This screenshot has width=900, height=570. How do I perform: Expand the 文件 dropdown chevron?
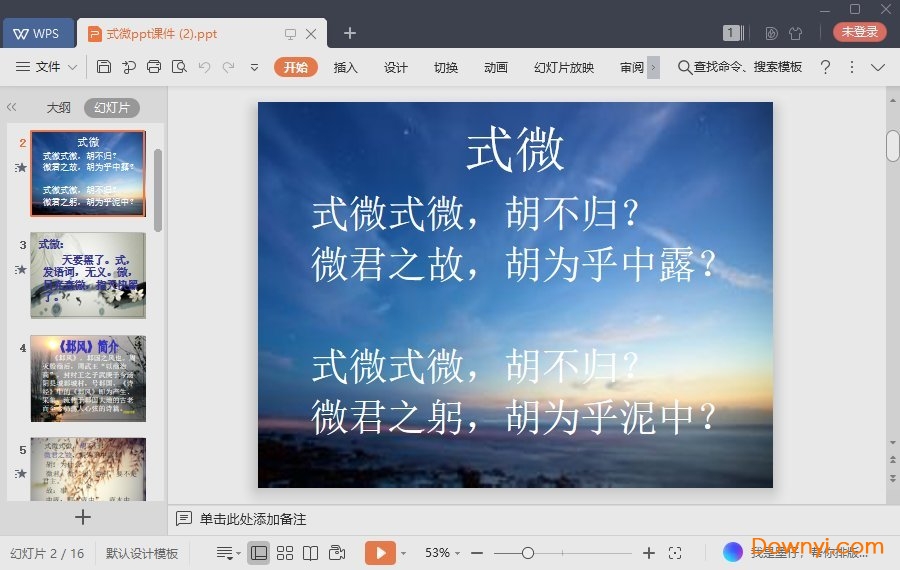click(x=72, y=67)
